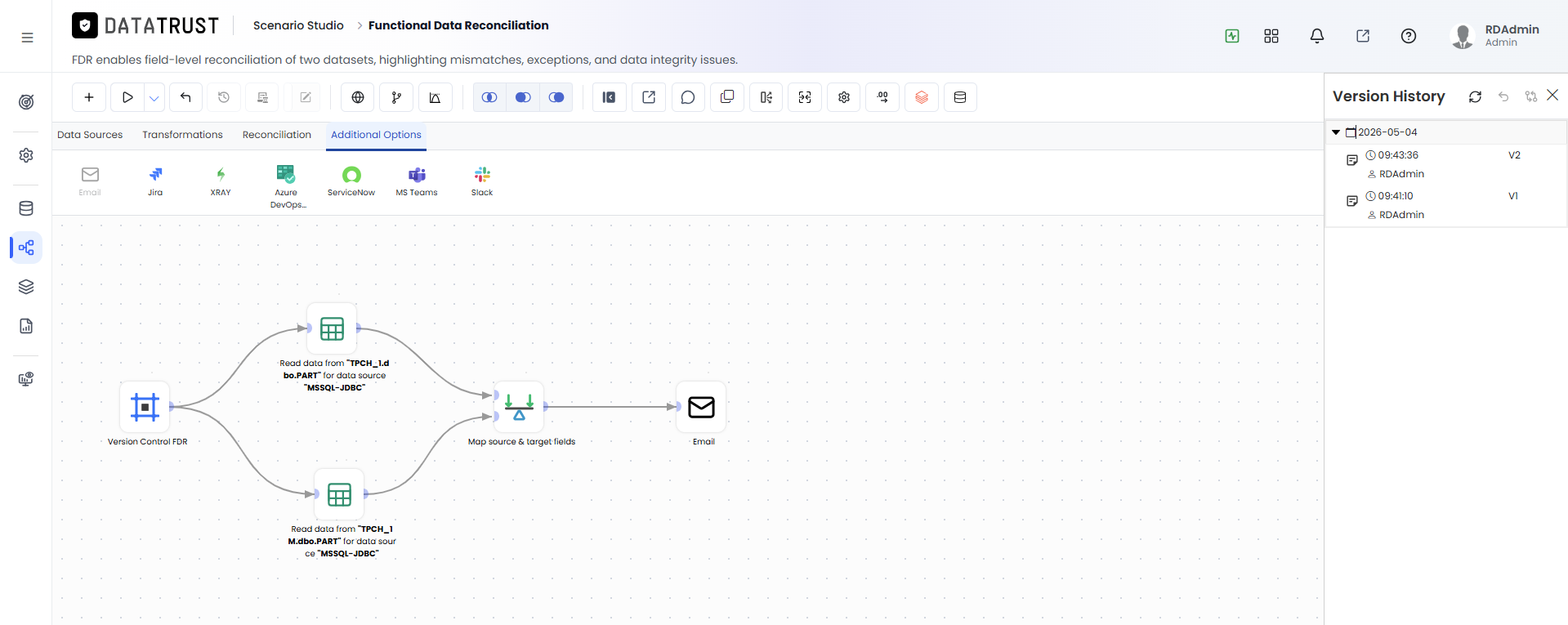Viewport: 1568px width, 625px height.
Task: Select version V1 entry at 09:41:10
Action: [1445, 205]
